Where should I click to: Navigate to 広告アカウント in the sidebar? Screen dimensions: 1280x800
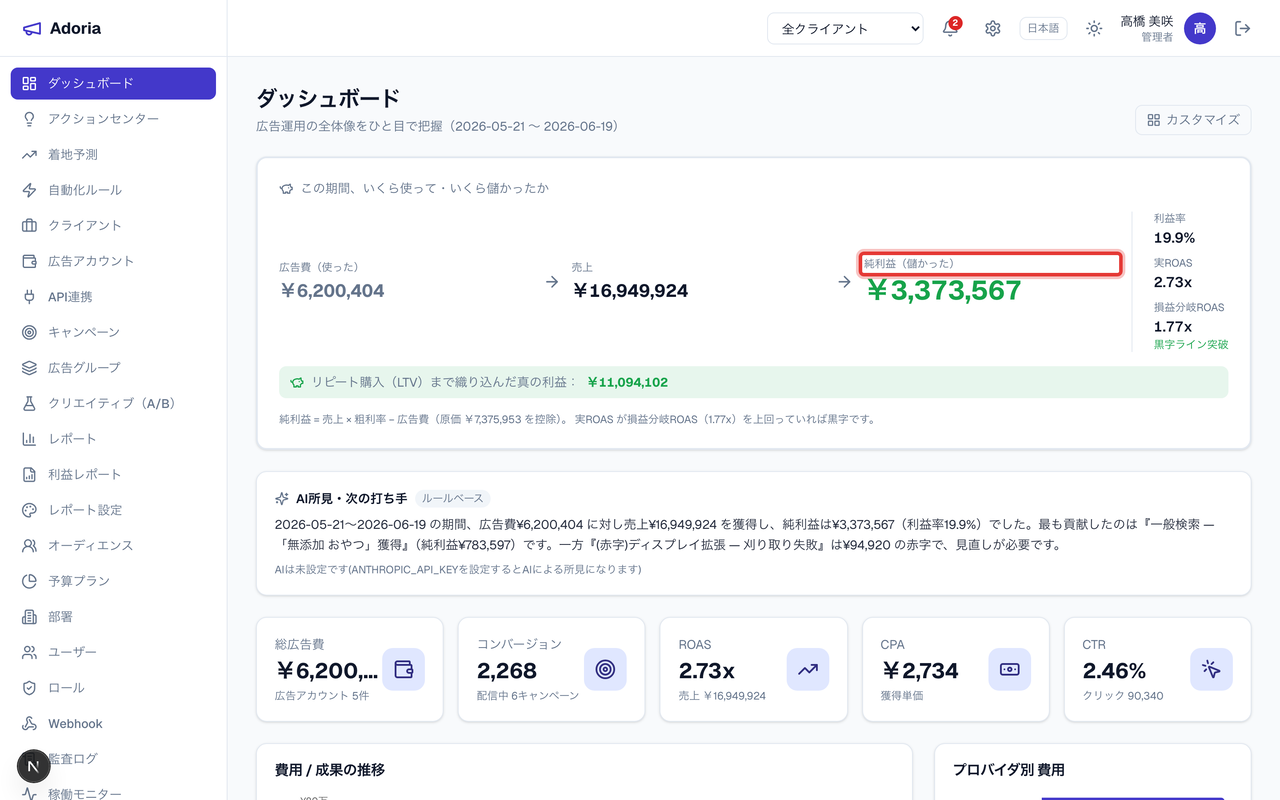113,261
